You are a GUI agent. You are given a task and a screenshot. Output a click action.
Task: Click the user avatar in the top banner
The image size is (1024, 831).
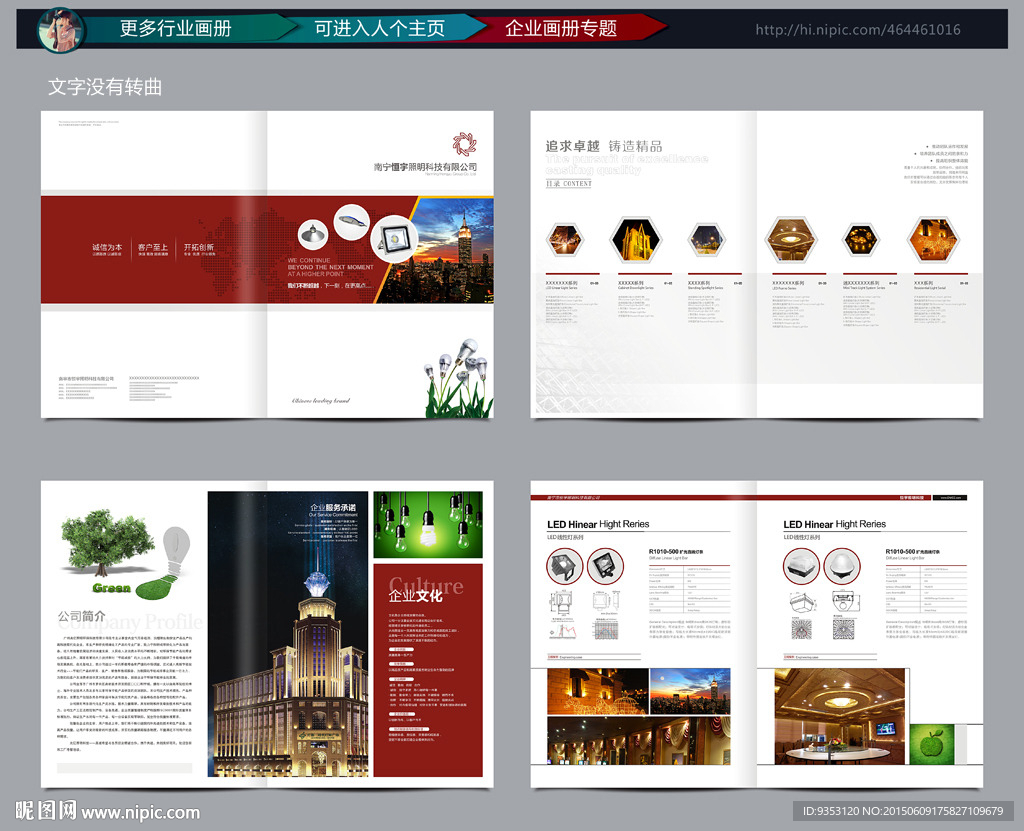pos(61,28)
